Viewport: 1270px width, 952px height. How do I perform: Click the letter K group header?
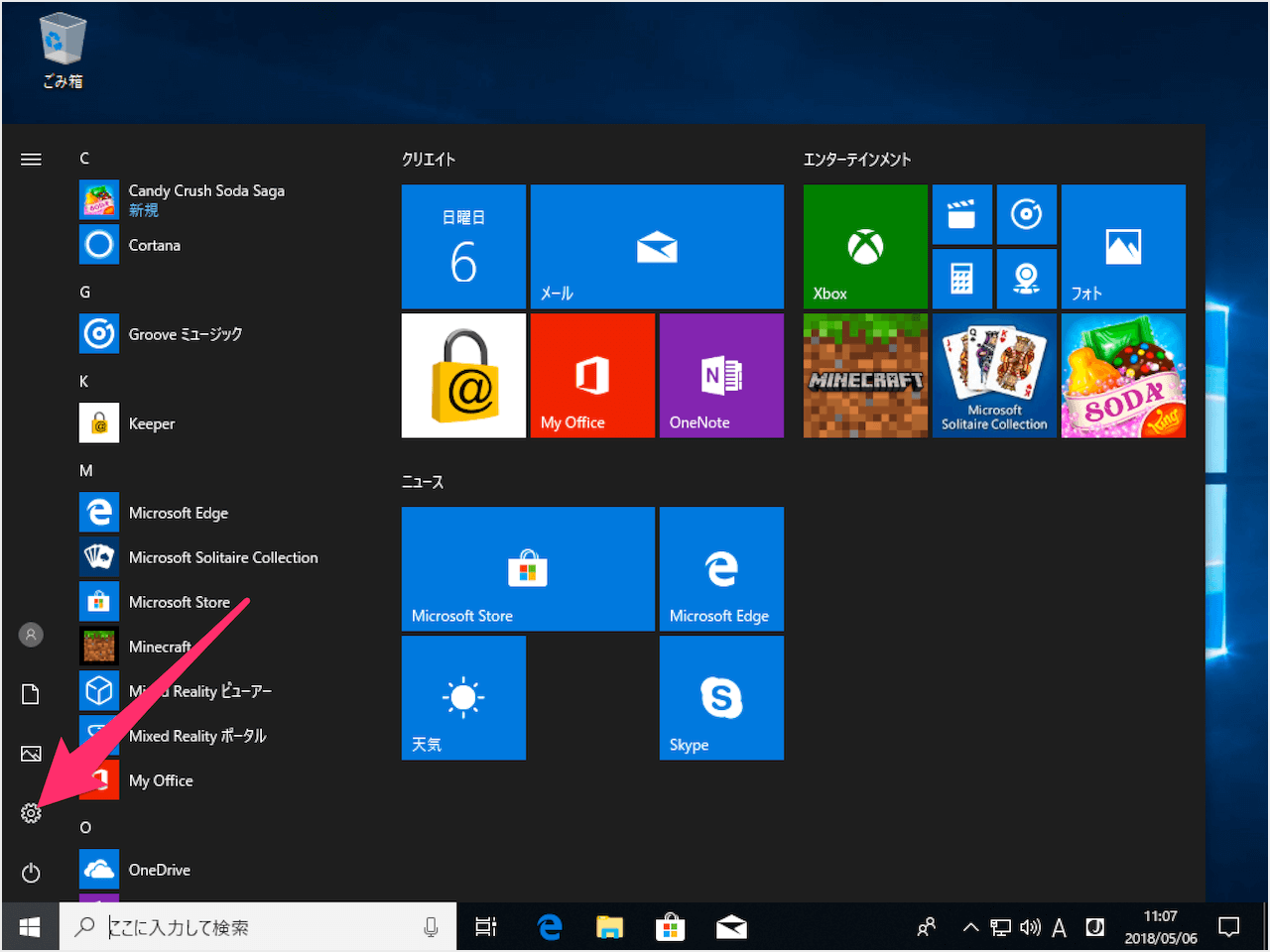pos(84,382)
